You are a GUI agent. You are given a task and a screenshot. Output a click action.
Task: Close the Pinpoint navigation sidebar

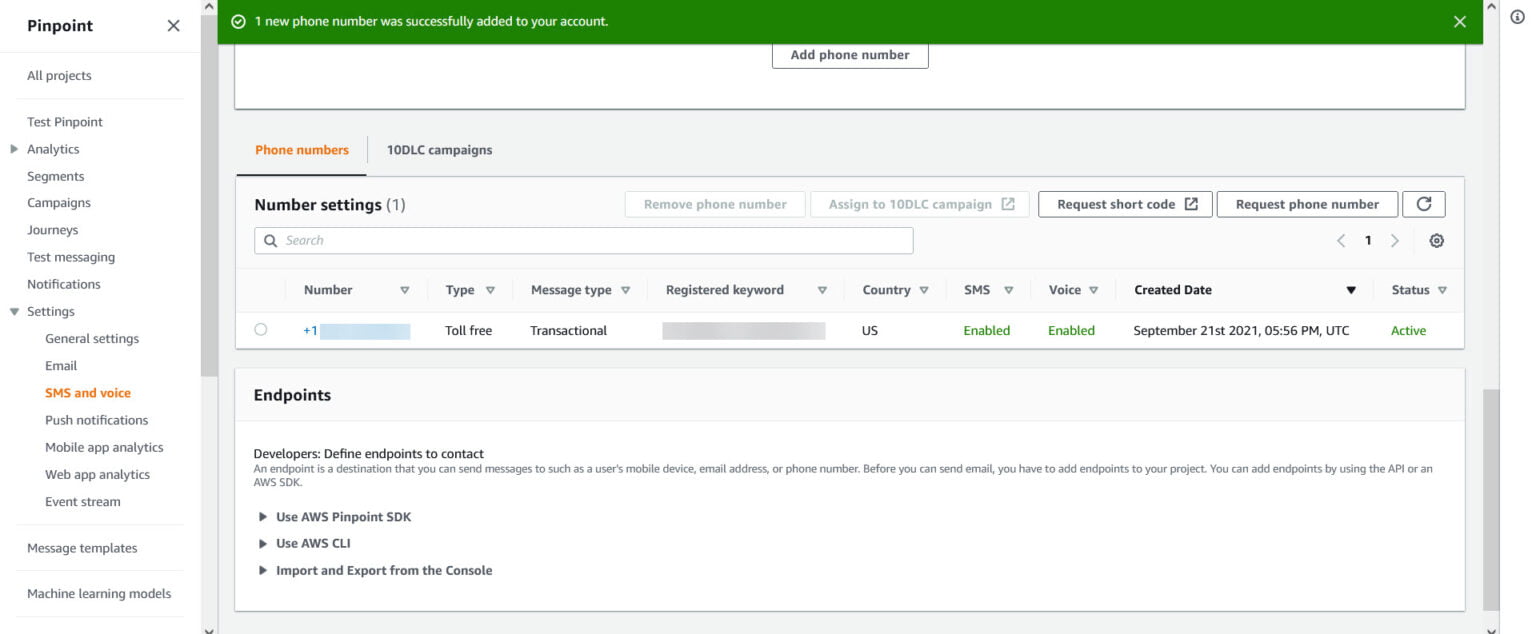[173, 26]
